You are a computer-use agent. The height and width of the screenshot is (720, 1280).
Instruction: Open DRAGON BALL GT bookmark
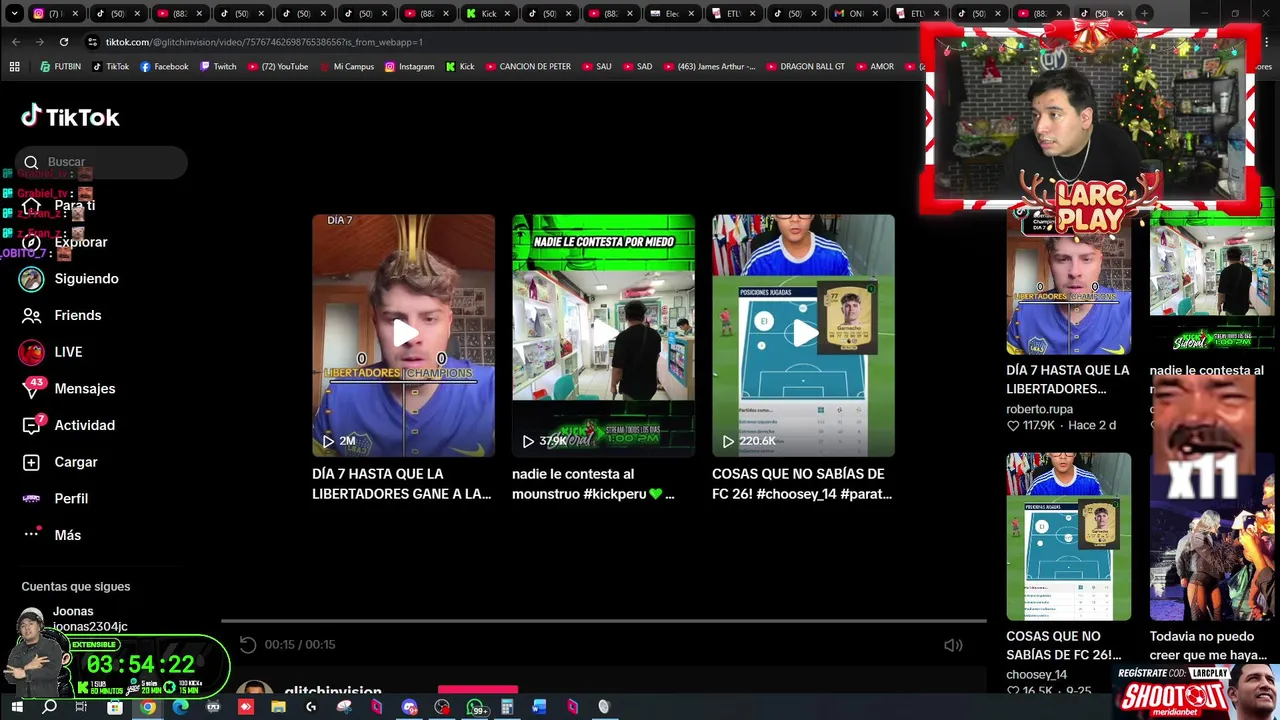pos(805,67)
